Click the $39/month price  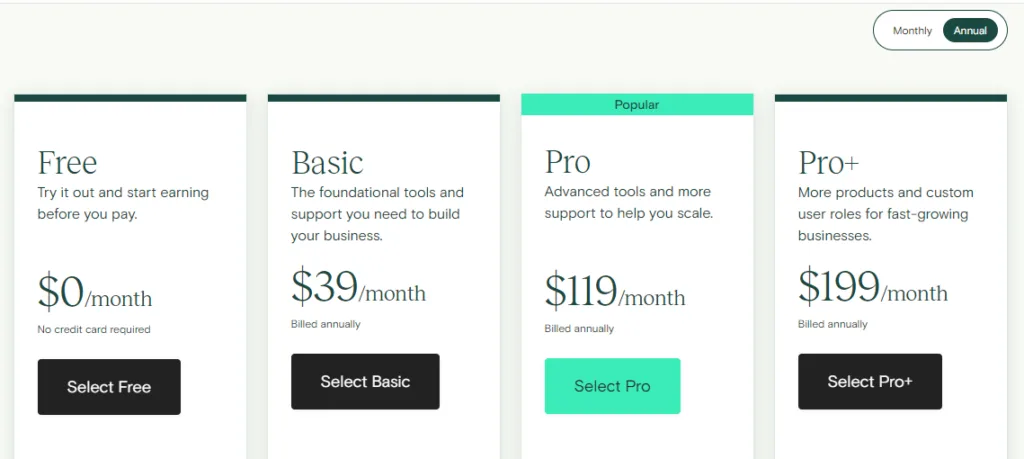(x=358, y=288)
